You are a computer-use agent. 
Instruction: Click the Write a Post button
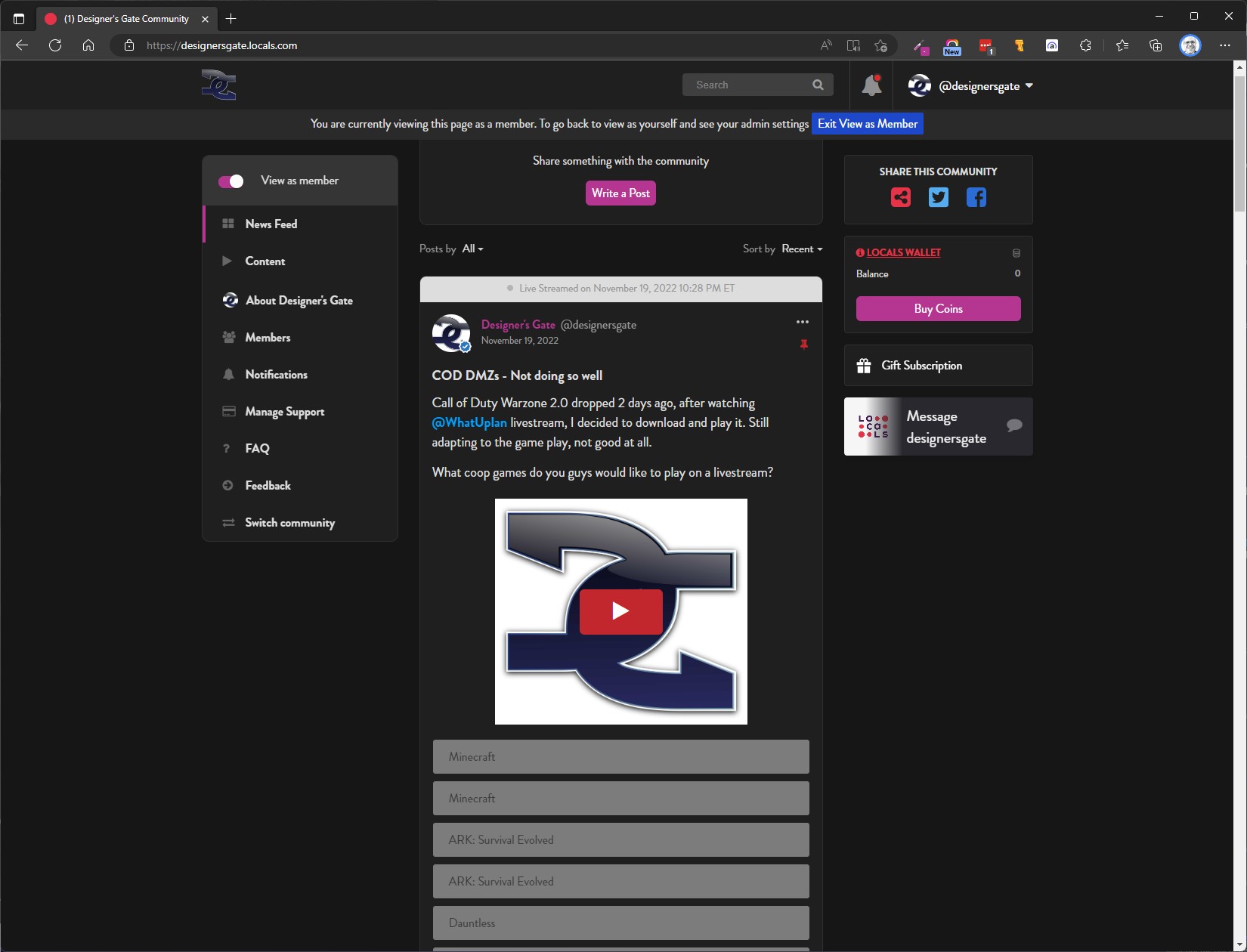pos(620,193)
